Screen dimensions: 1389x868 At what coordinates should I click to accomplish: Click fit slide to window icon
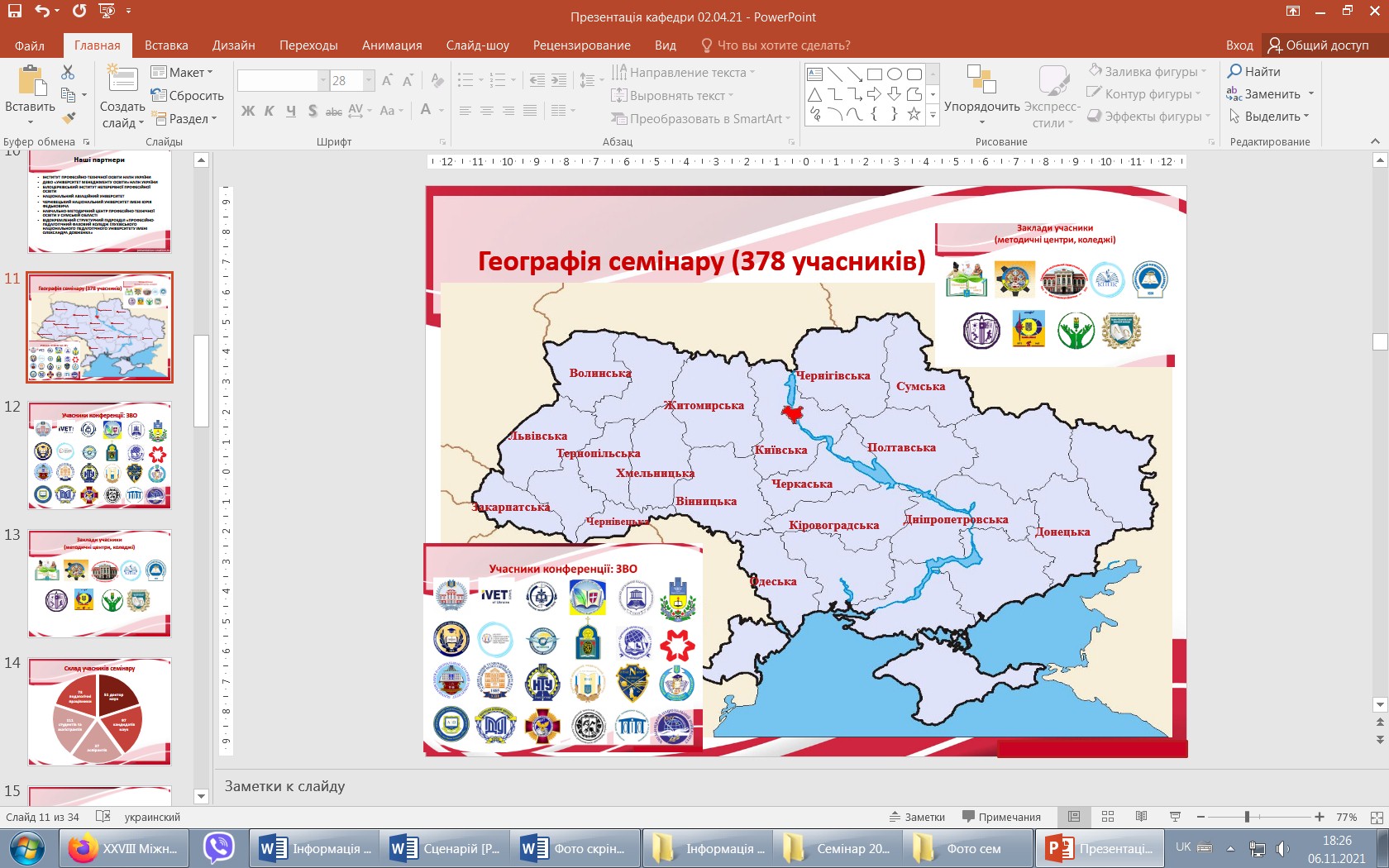[x=1377, y=818]
